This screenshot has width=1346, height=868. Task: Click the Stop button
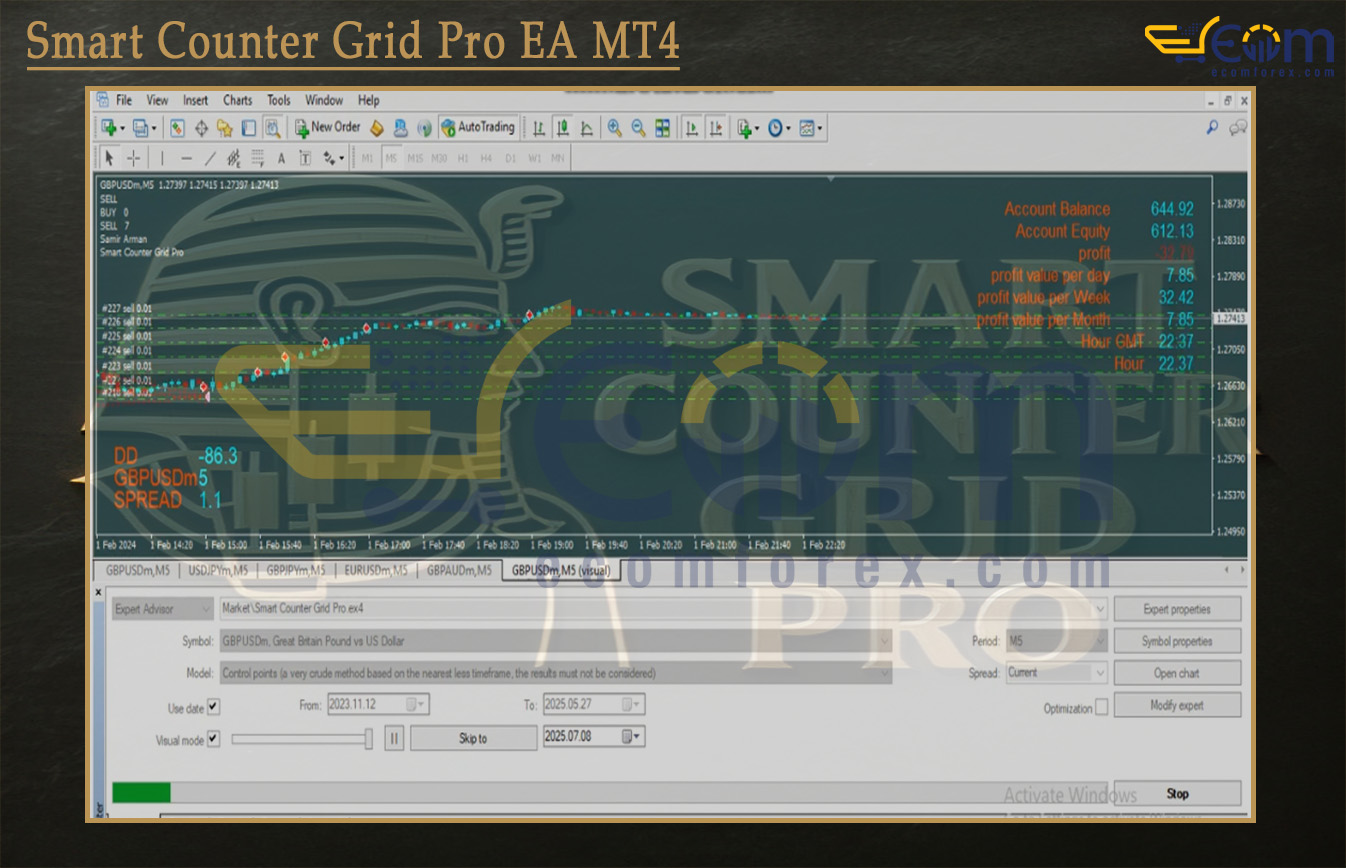click(x=1177, y=794)
